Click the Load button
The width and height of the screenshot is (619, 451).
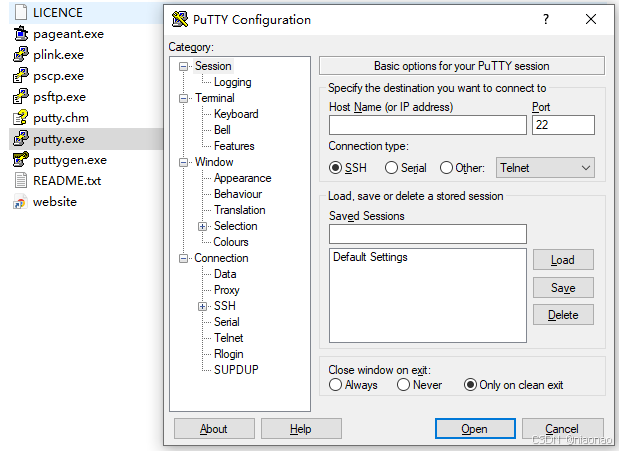pos(563,259)
